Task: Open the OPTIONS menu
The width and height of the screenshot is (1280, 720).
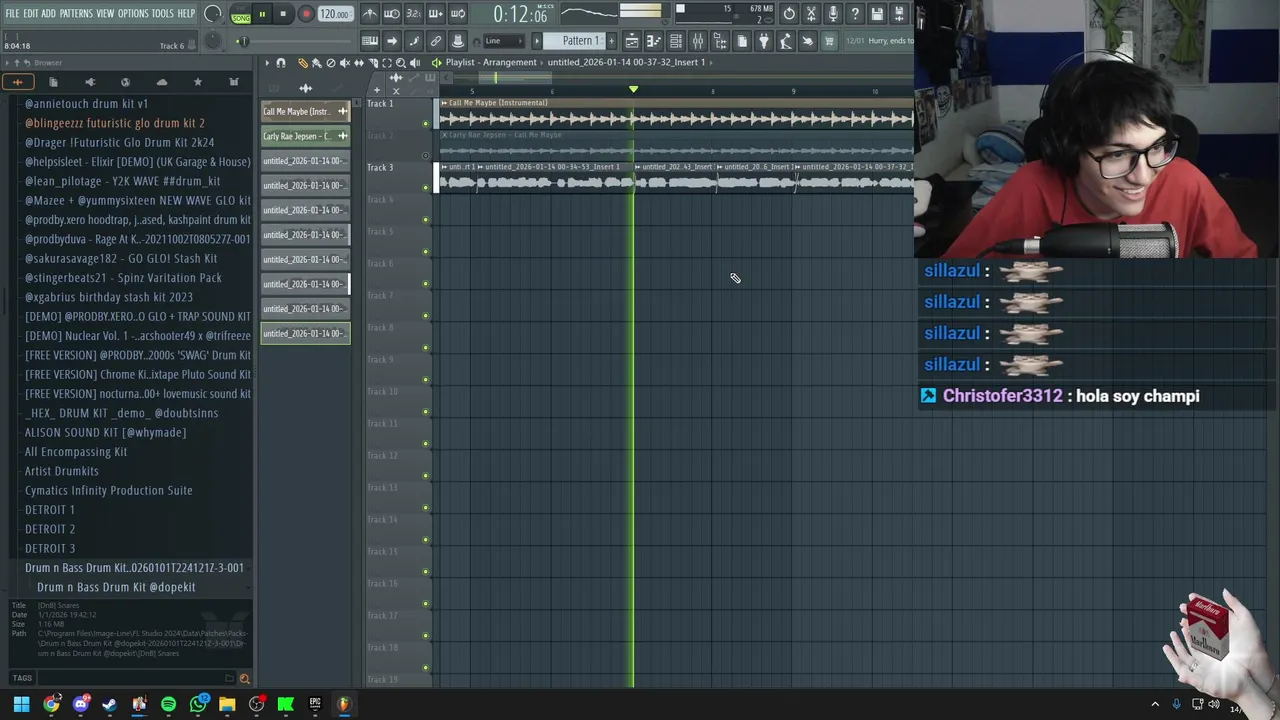Action: coord(133,13)
